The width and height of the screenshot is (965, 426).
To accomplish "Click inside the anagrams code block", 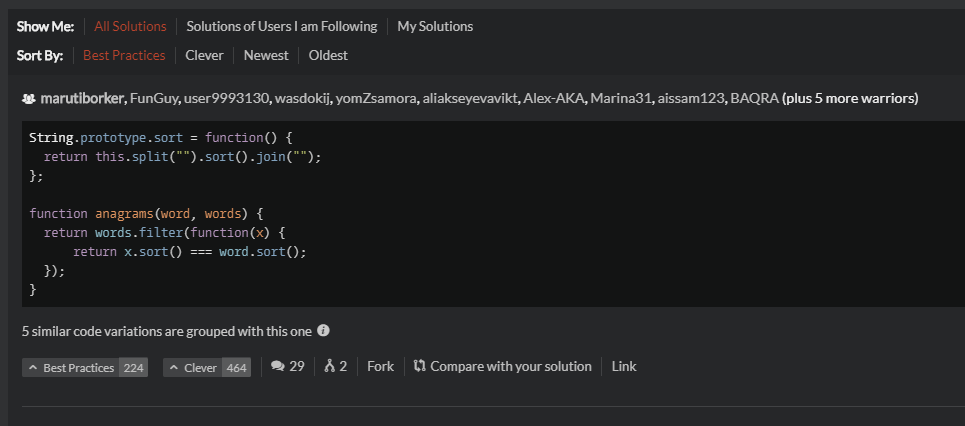I will [493, 214].
